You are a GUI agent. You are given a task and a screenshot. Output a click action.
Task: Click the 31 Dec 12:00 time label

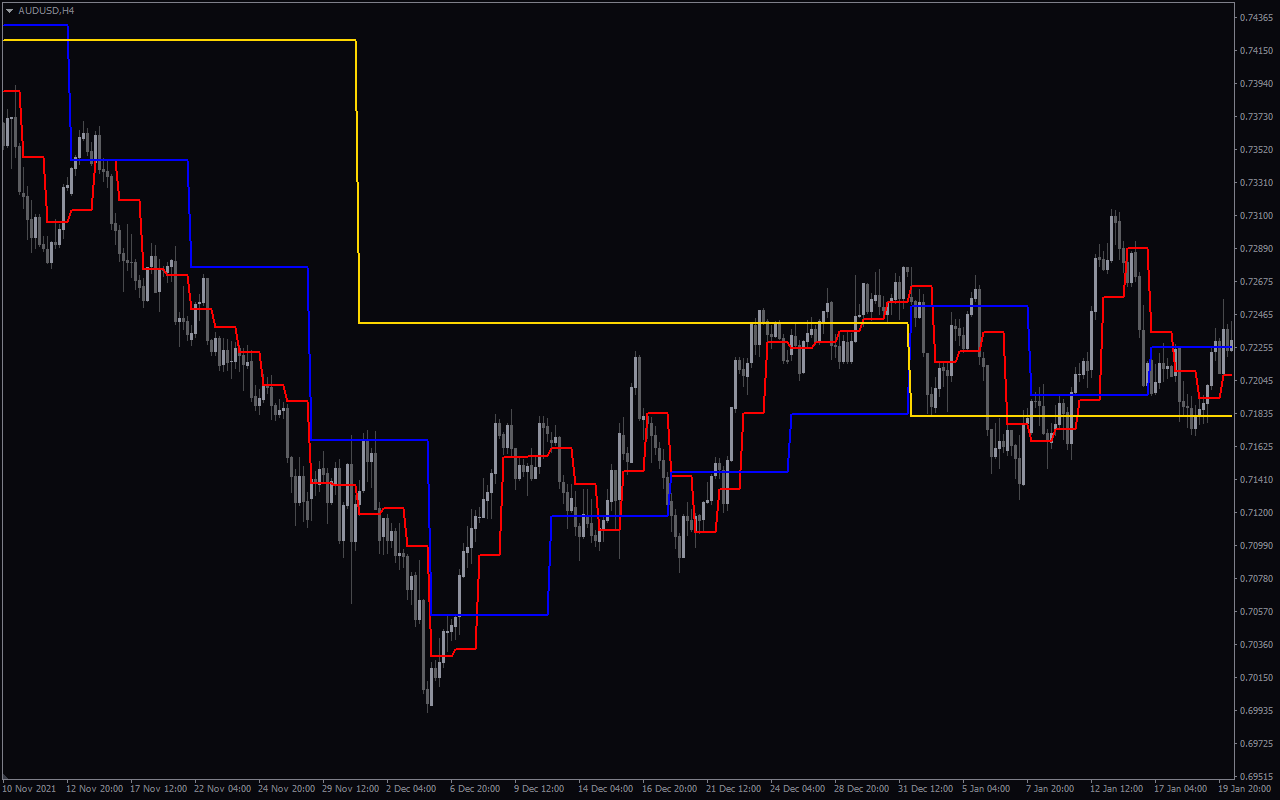pyautogui.click(x=926, y=789)
